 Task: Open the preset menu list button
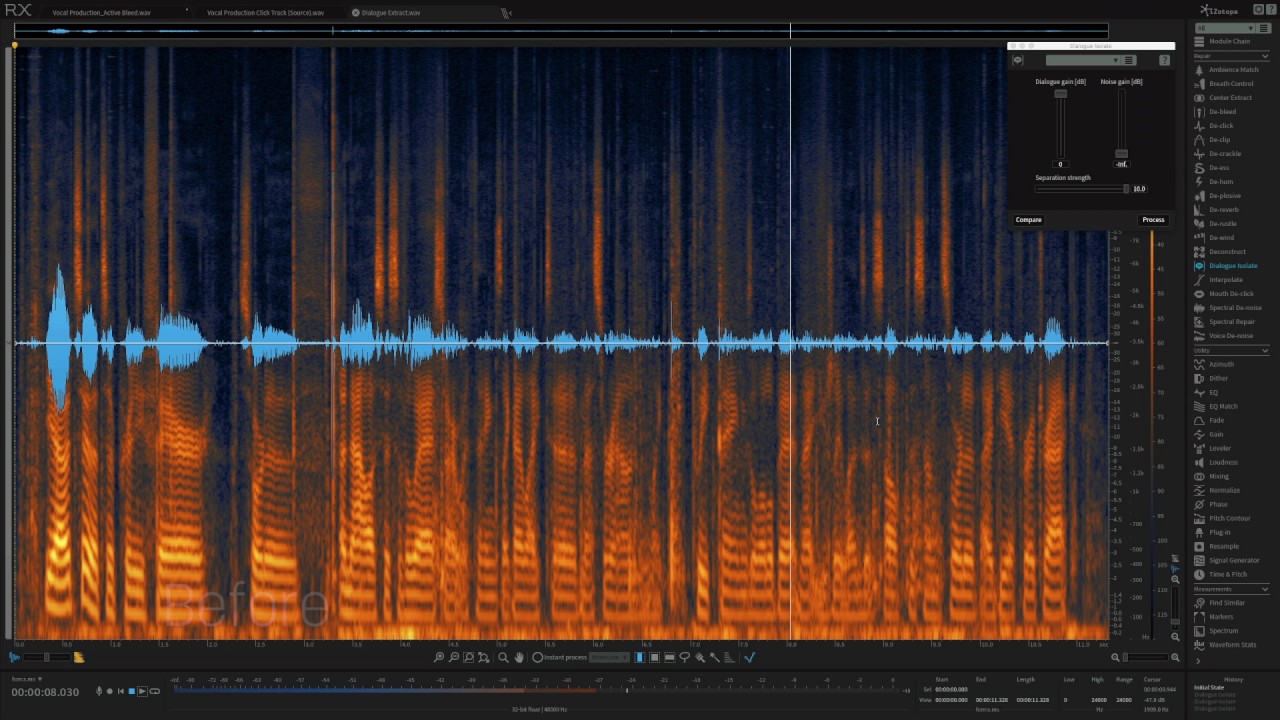pos(1129,60)
